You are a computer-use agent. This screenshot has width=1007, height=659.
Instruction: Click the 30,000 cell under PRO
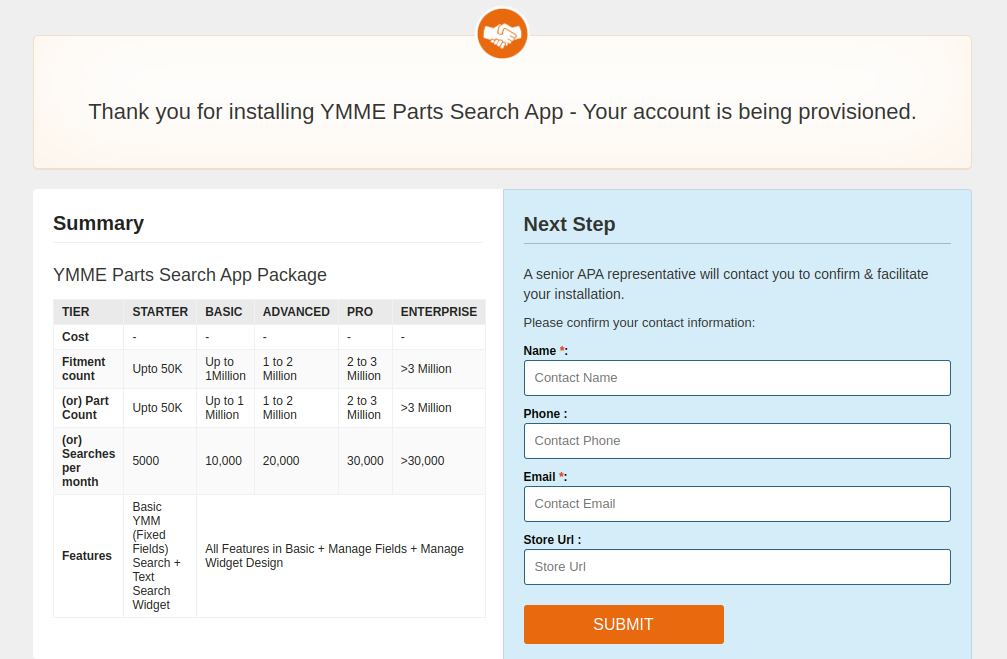(x=365, y=461)
